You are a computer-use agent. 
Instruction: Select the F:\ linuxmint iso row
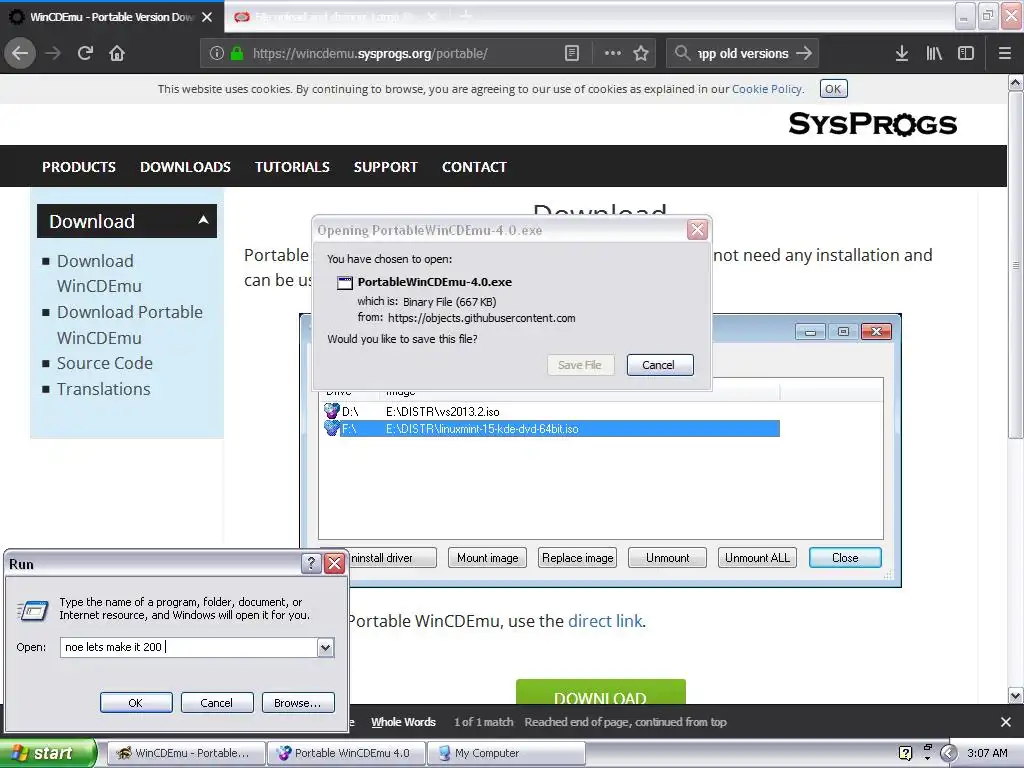click(551, 429)
